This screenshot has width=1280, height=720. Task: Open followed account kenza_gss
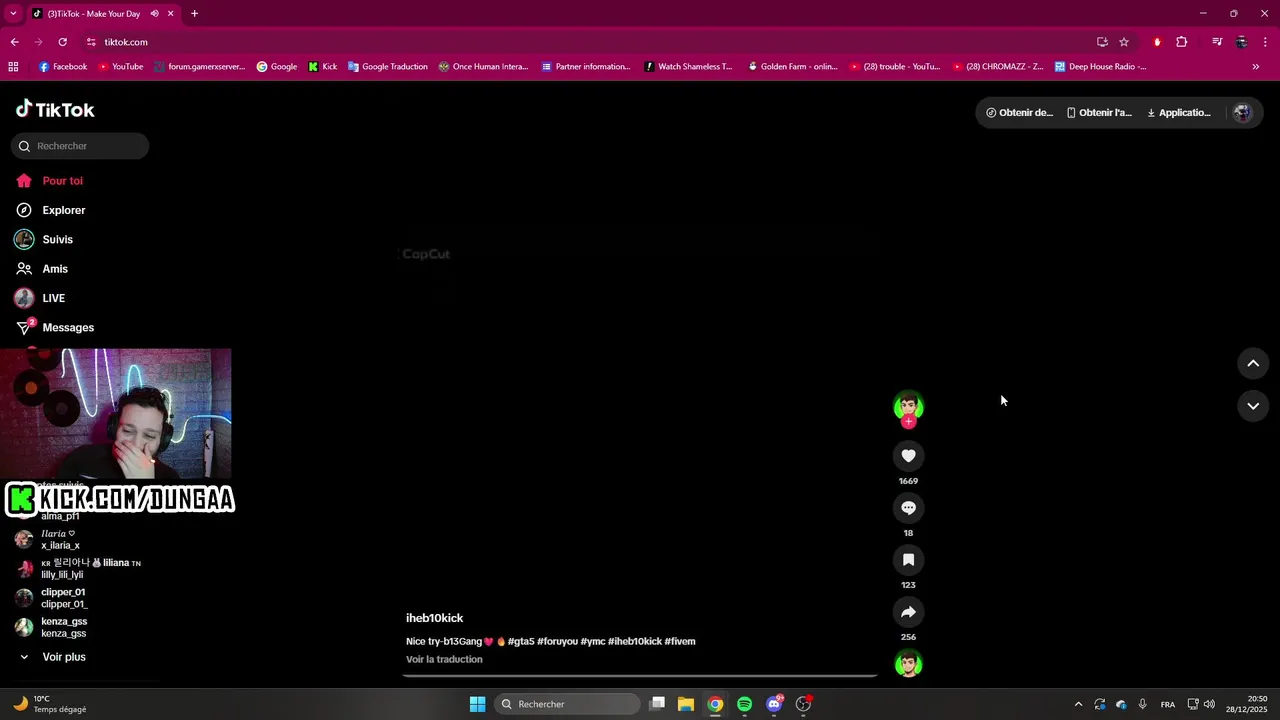click(64, 627)
